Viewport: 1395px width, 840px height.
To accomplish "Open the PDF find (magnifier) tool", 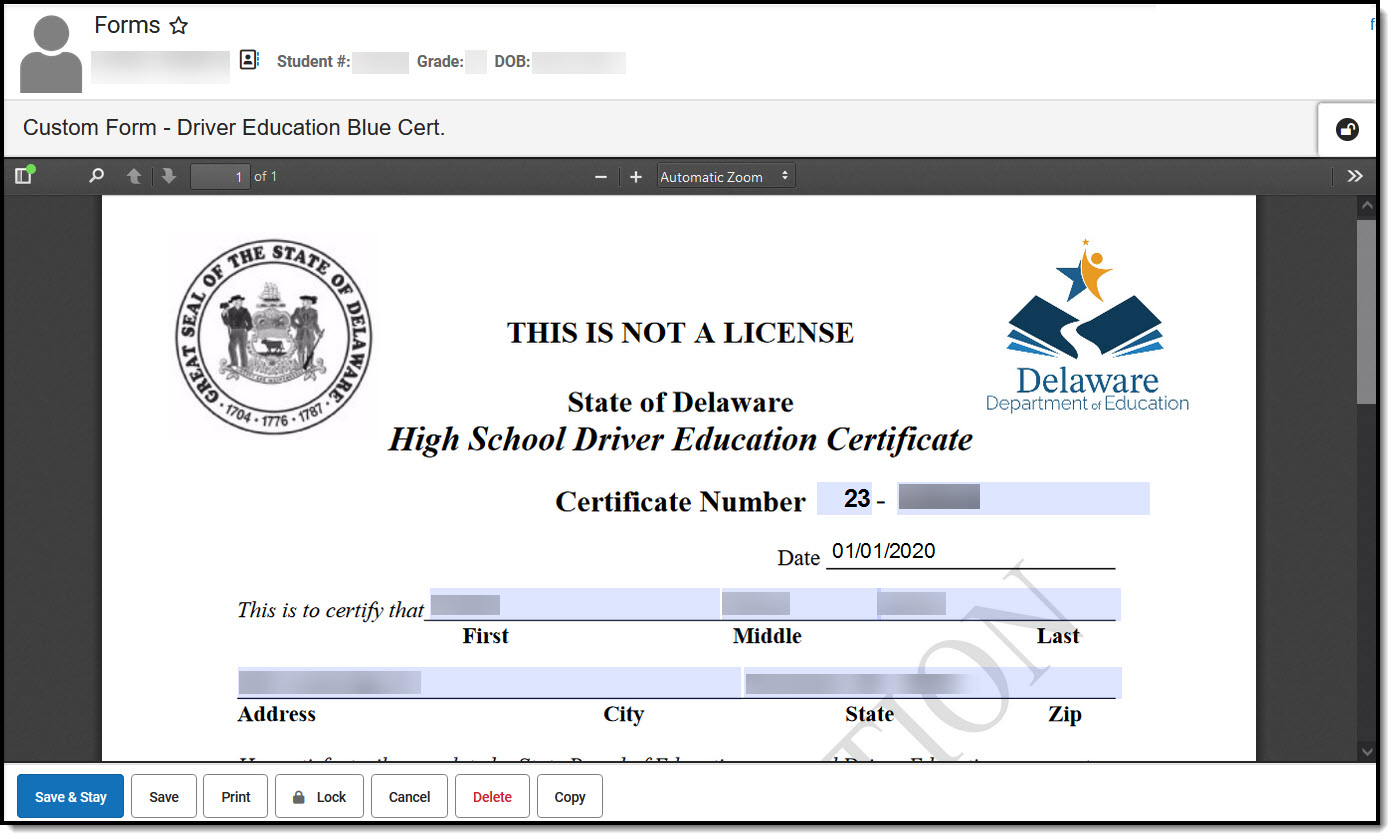I will 96,176.
